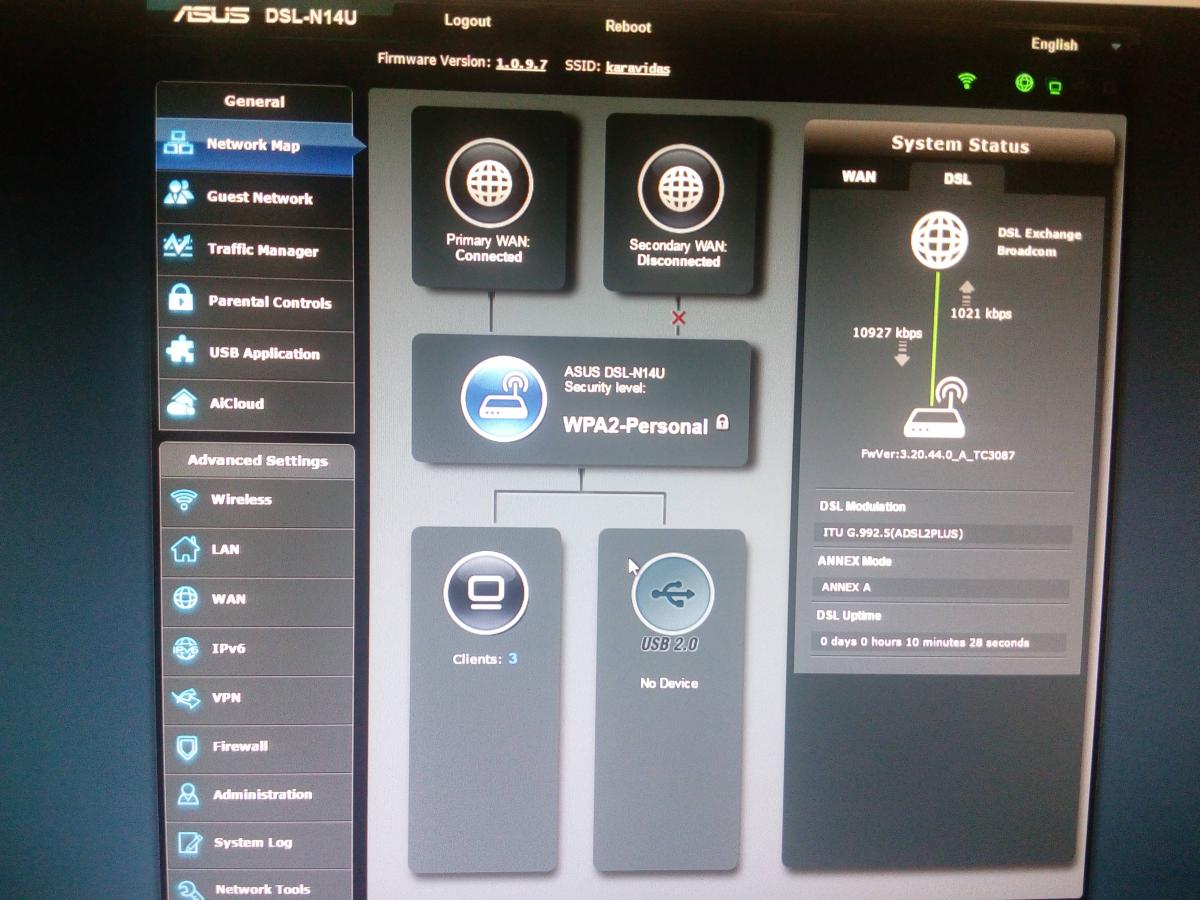Click the Traffic Manager graph icon
The height and width of the screenshot is (900, 1200).
[179, 246]
